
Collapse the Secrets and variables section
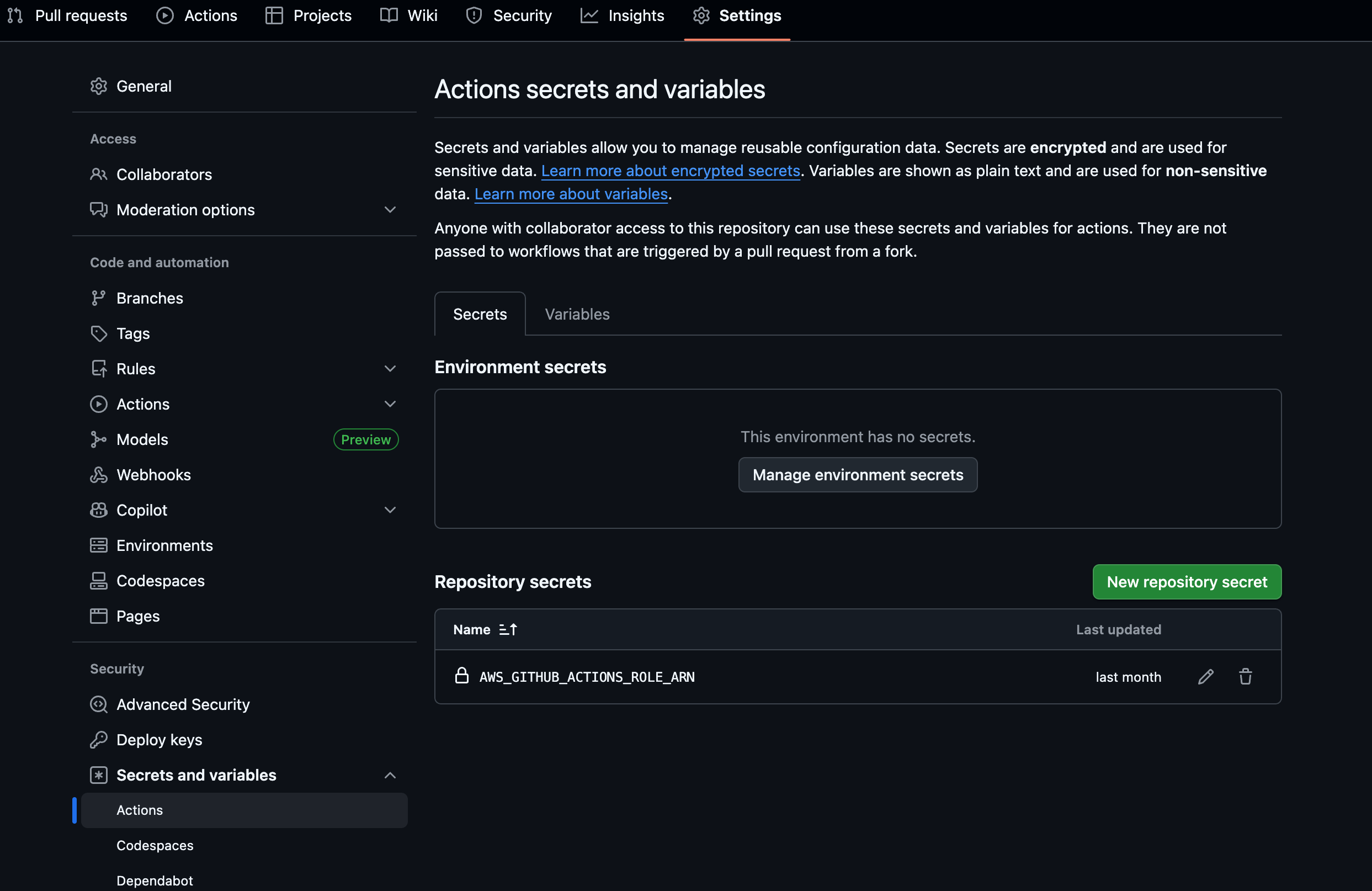point(390,775)
